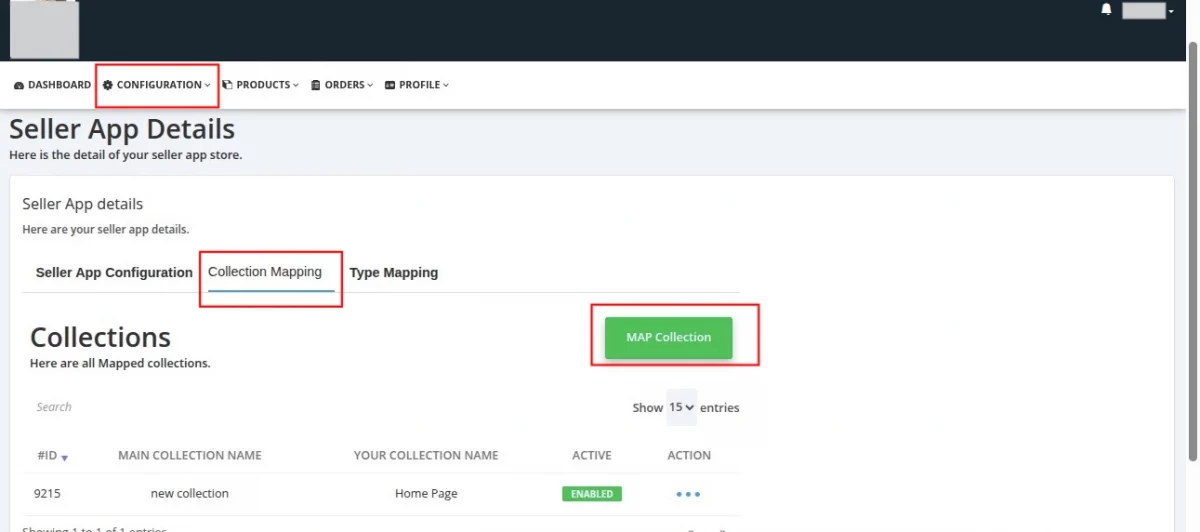1200x532 pixels.
Task: Switch to Seller App Configuration tab
Action: 114,272
